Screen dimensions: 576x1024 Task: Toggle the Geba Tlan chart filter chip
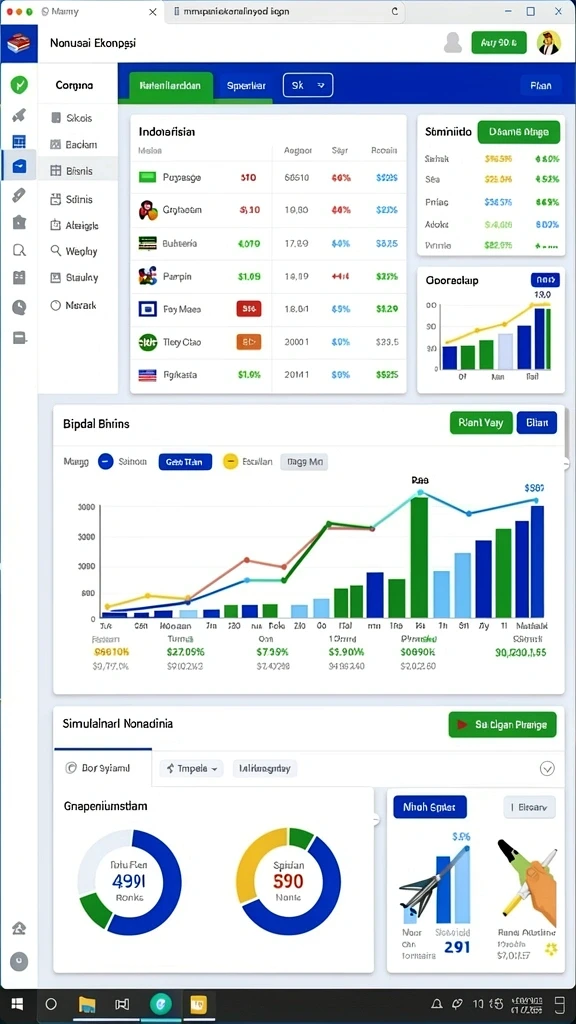pos(185,462)
